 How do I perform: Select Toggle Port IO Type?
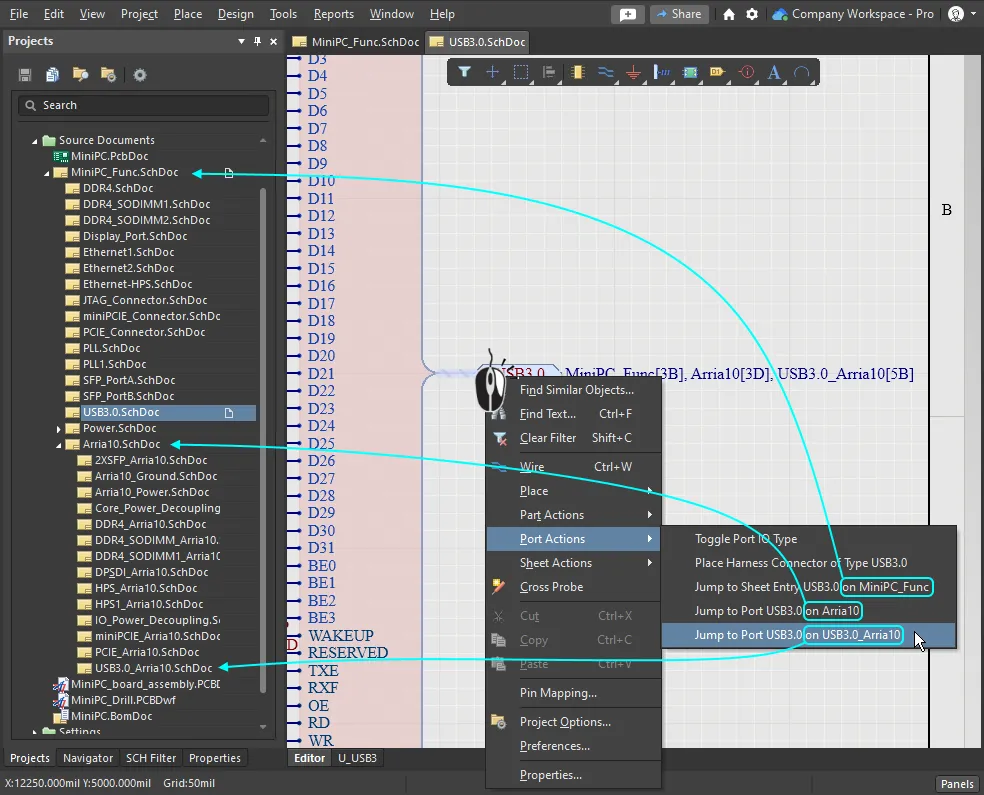(x=809, y=539)
